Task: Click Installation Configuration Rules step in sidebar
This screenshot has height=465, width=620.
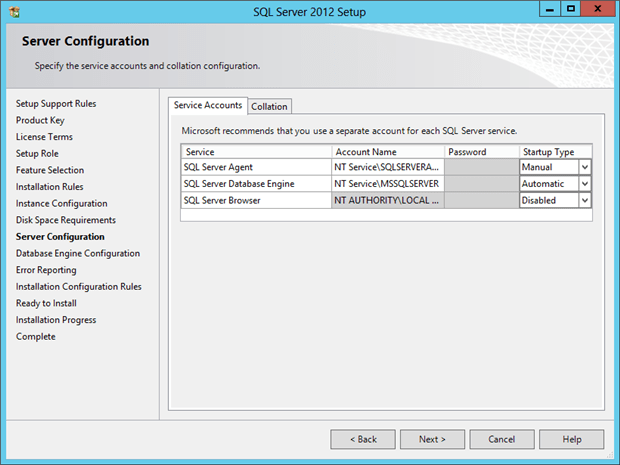Action: pyautogui.click(x=79, y=286)
